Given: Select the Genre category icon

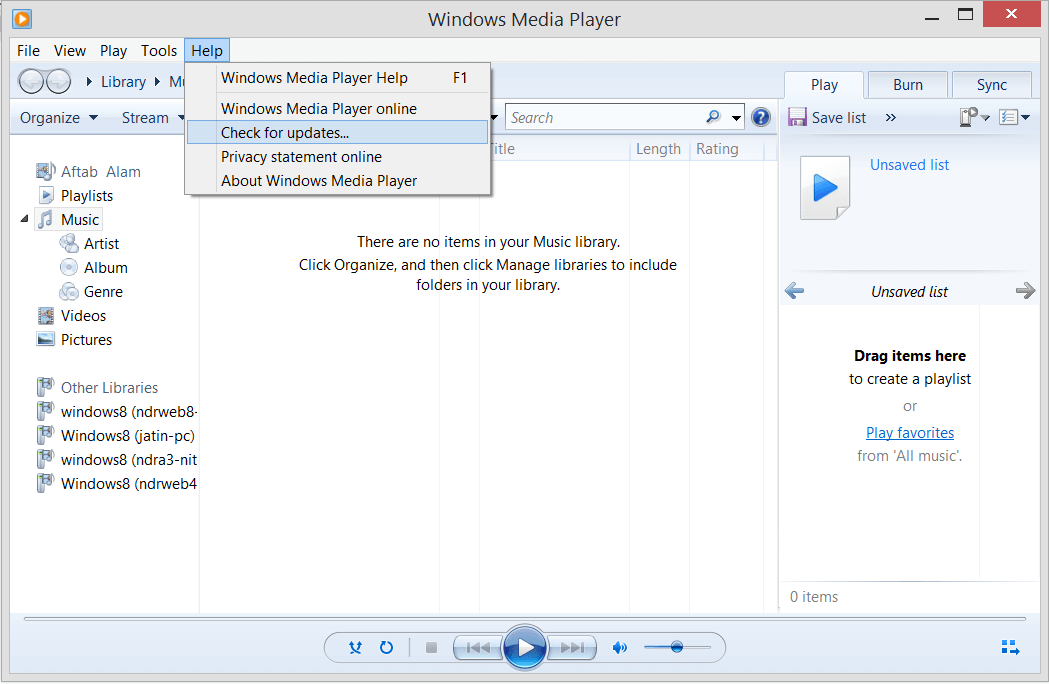Looking at the screenshot, I should pyautogui.click(x=69, y=292).
